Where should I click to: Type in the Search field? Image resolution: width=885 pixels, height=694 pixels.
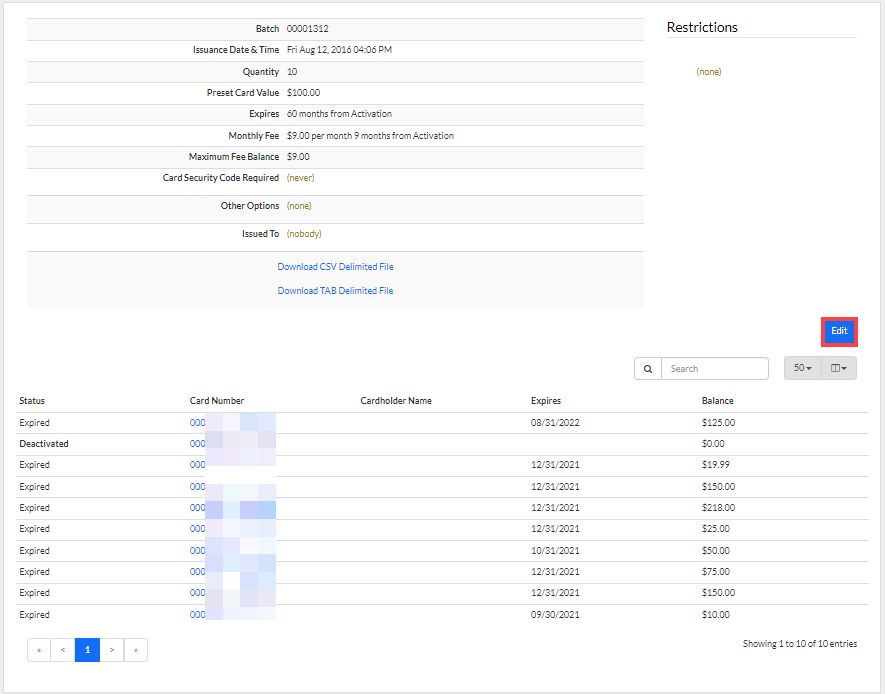pos(714,369)
